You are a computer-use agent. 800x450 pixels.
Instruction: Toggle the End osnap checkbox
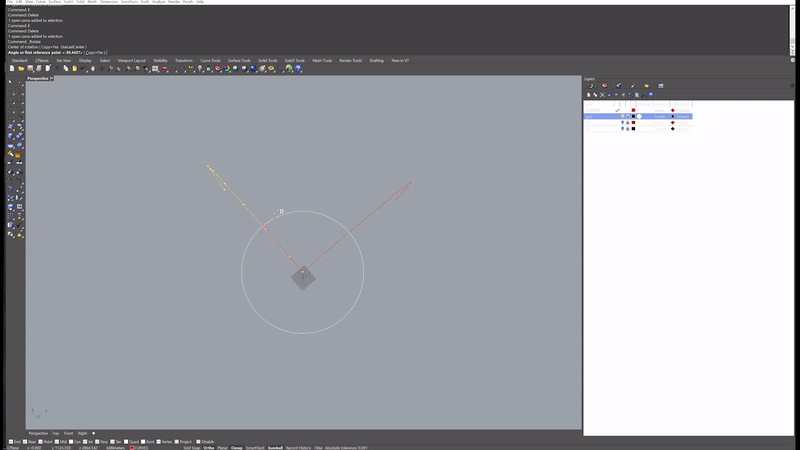pyautogui.click(x=11, y=442)
